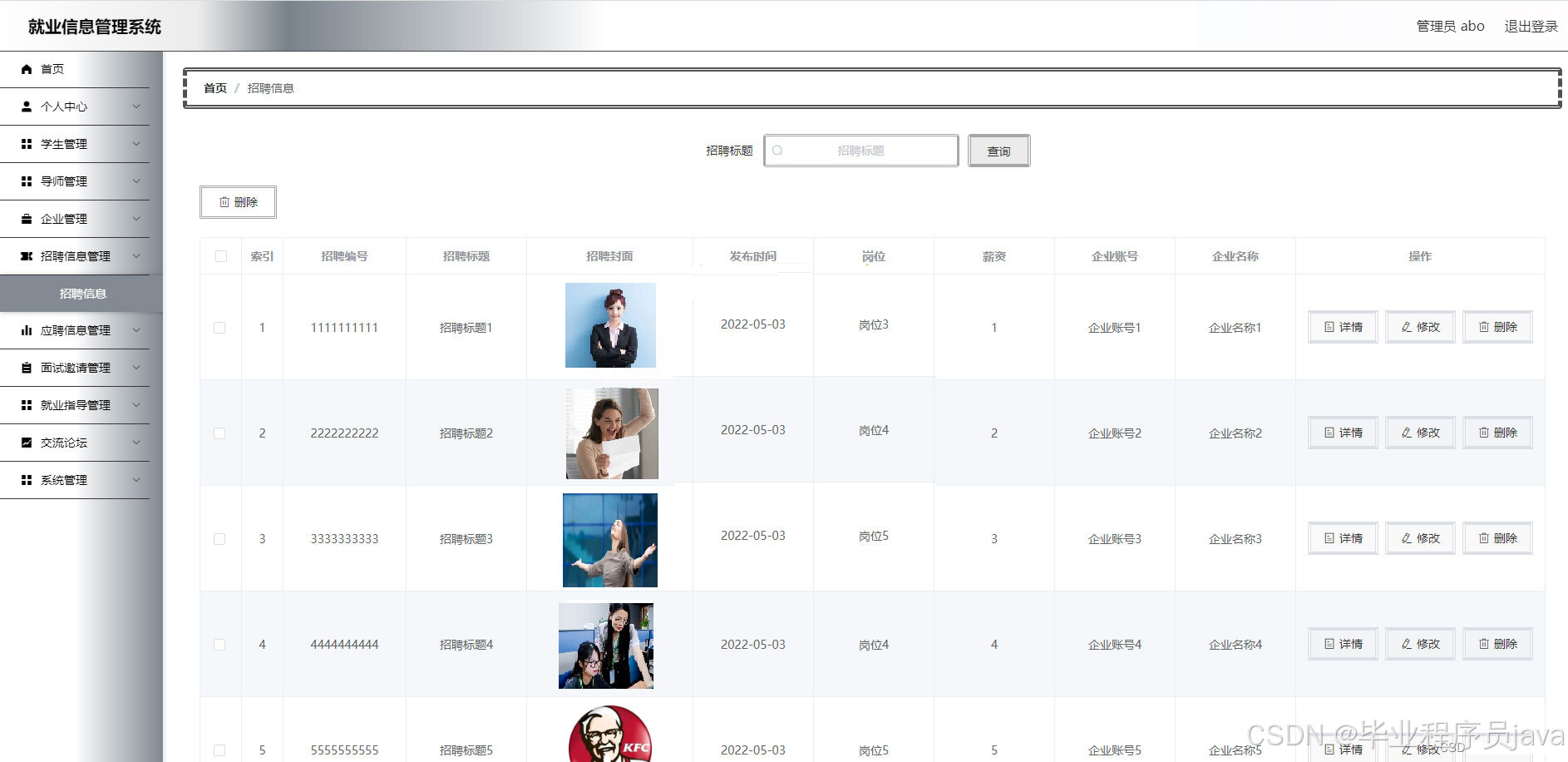
Task: Click the trash icon in 招聘标题1 row
Action: [x=1484, y=327]
